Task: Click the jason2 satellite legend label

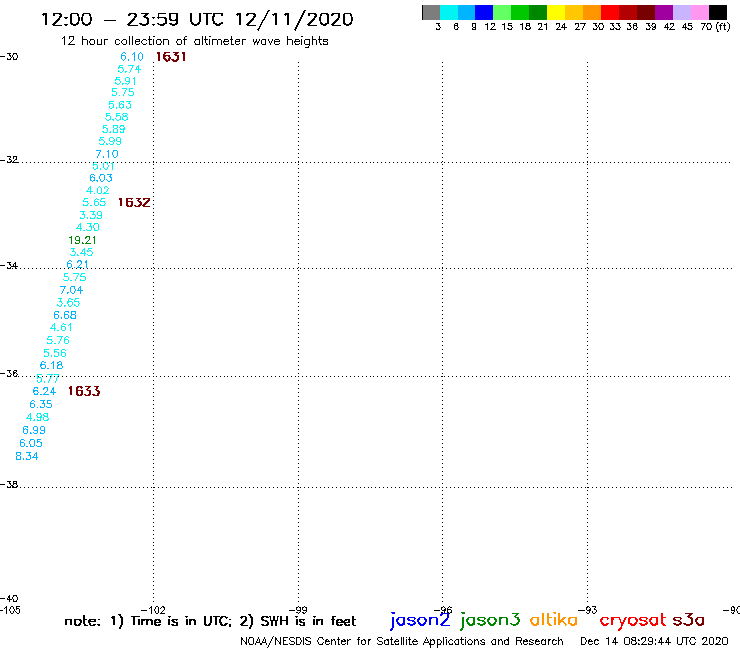Action: (420, 620)
